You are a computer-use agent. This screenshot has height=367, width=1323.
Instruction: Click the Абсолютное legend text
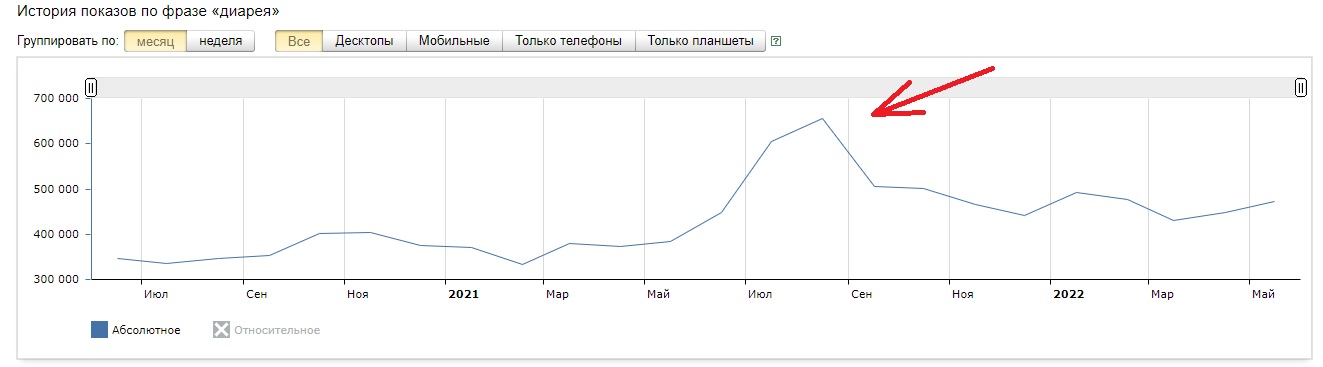coord(146,330)
